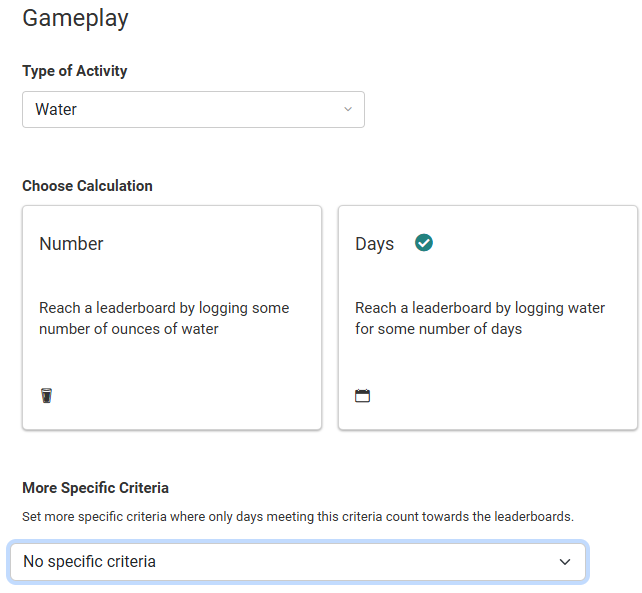642x593 pixels.
Task: Click the "Number" card title
Action: pyautogui.click(x=71, y=244)
